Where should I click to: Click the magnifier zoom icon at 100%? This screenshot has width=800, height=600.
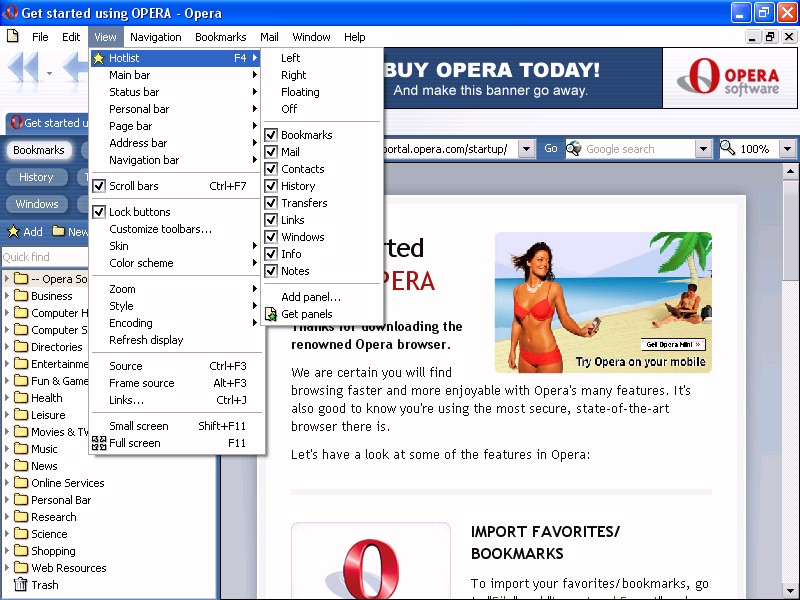(728, 149)
